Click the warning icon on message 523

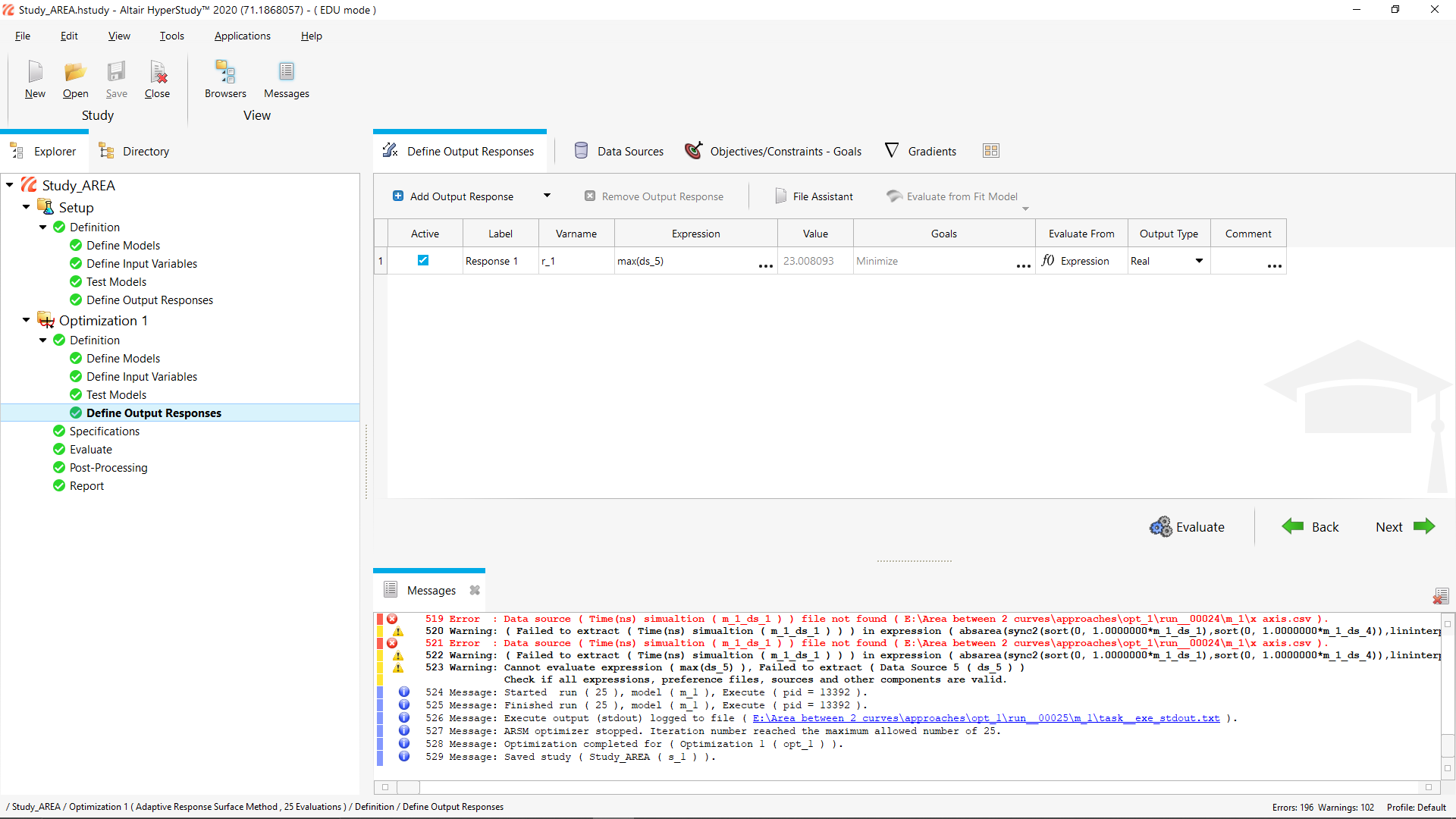pos(398,668)
